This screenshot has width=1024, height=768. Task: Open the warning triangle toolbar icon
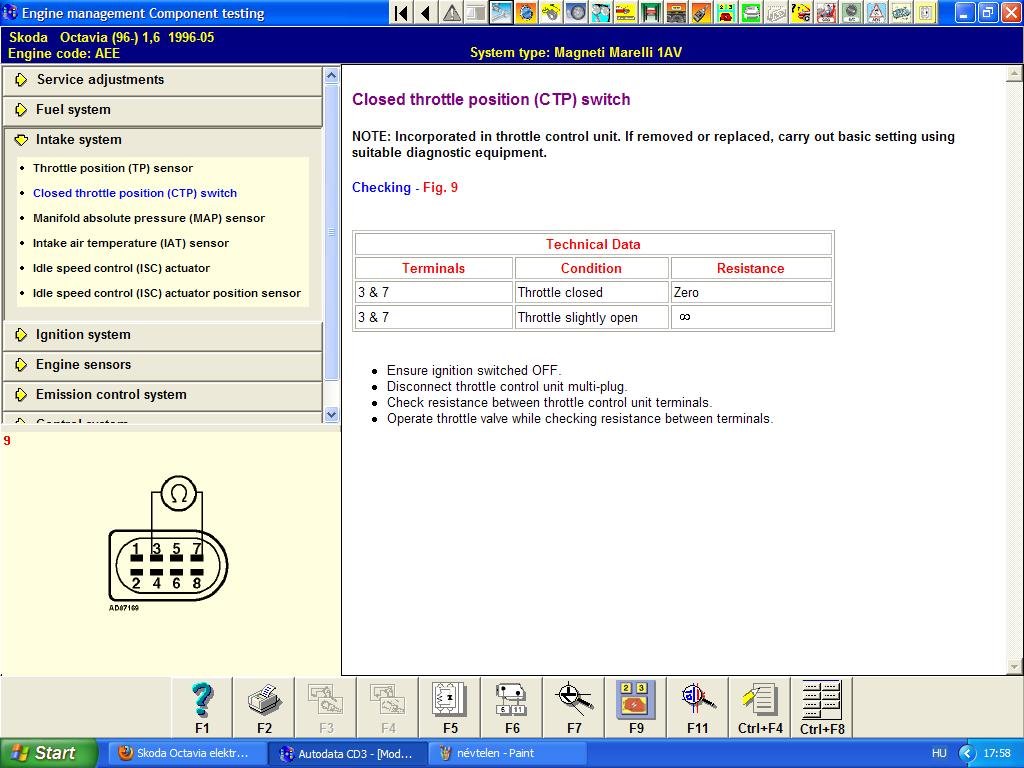pos(451,12)
